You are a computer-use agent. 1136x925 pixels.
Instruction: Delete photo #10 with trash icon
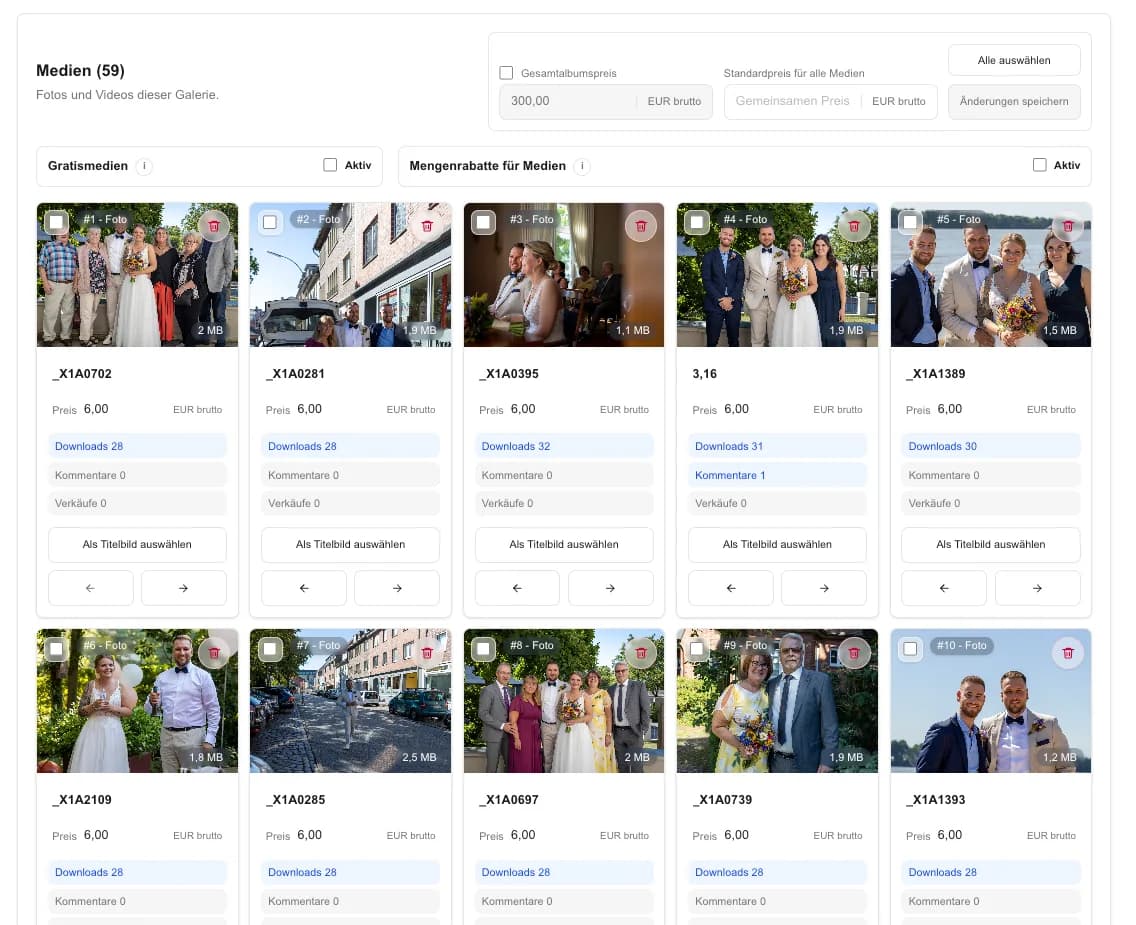tap(1068, 653)
